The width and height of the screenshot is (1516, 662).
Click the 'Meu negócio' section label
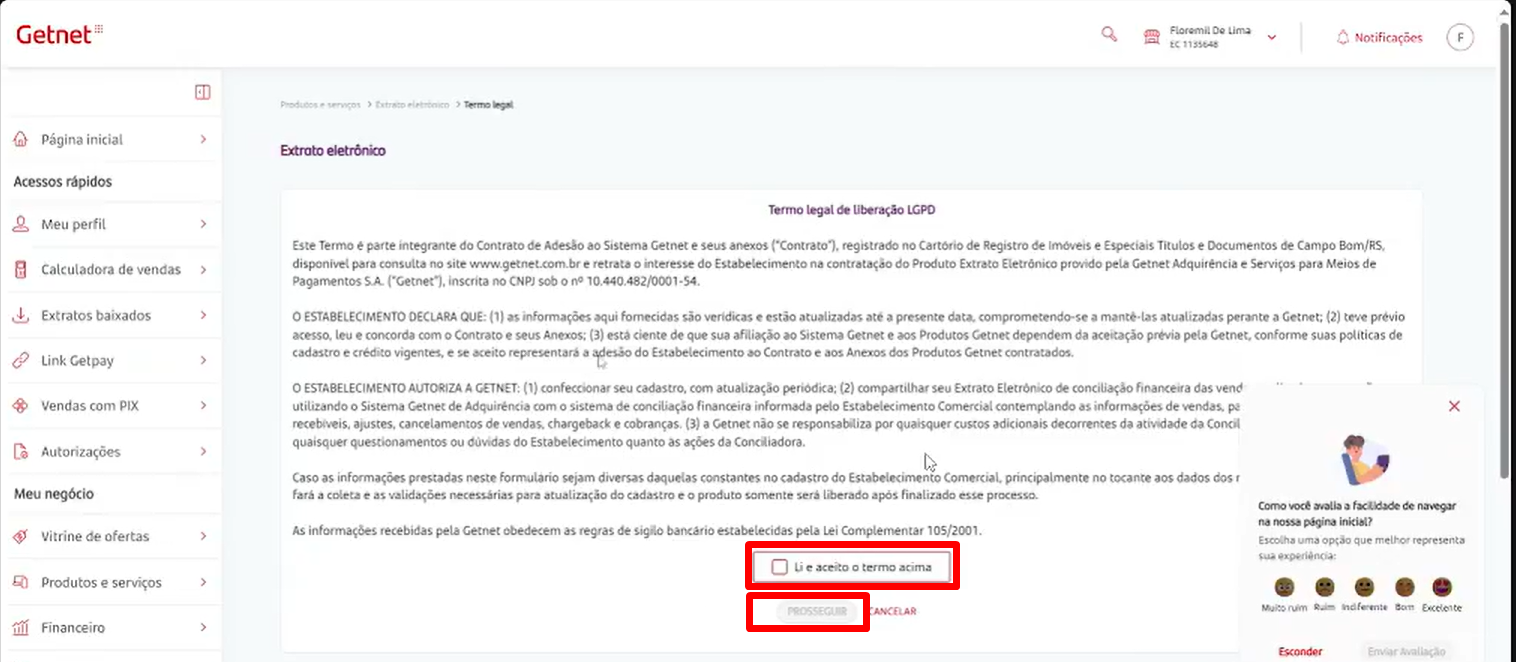coord(52,494)
